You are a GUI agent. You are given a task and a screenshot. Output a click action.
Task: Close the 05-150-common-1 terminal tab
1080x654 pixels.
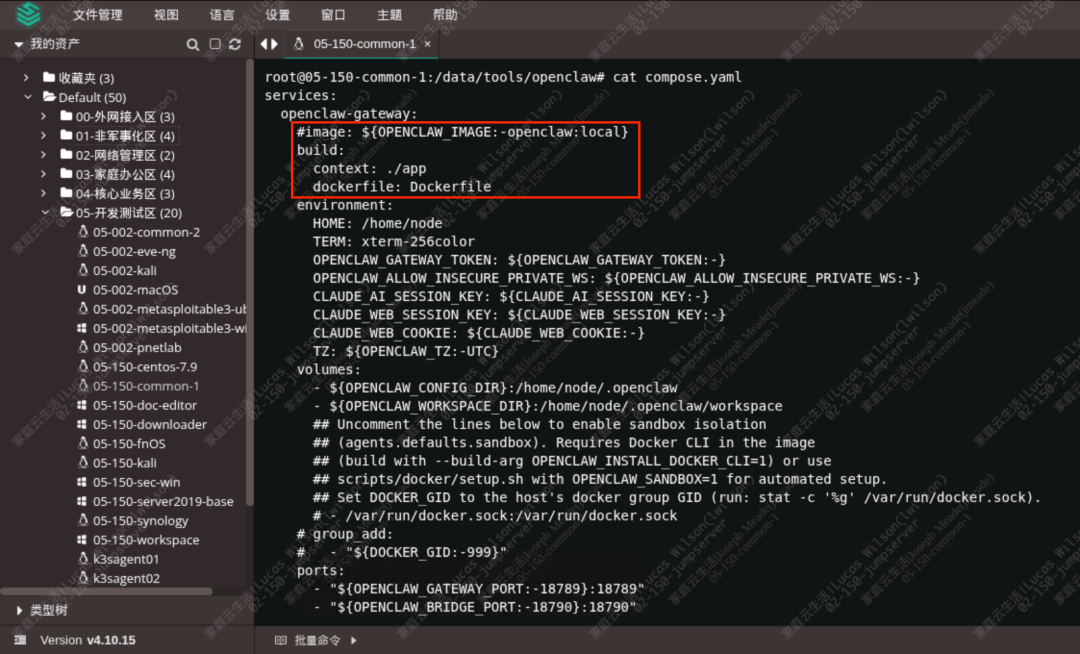click(427, 44)
